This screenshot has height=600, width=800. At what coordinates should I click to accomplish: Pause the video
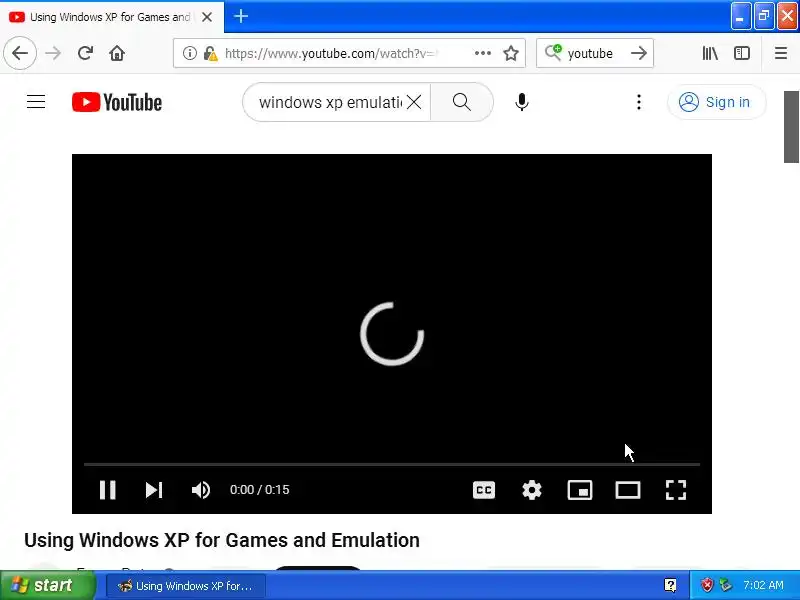[x=108, y=490]
